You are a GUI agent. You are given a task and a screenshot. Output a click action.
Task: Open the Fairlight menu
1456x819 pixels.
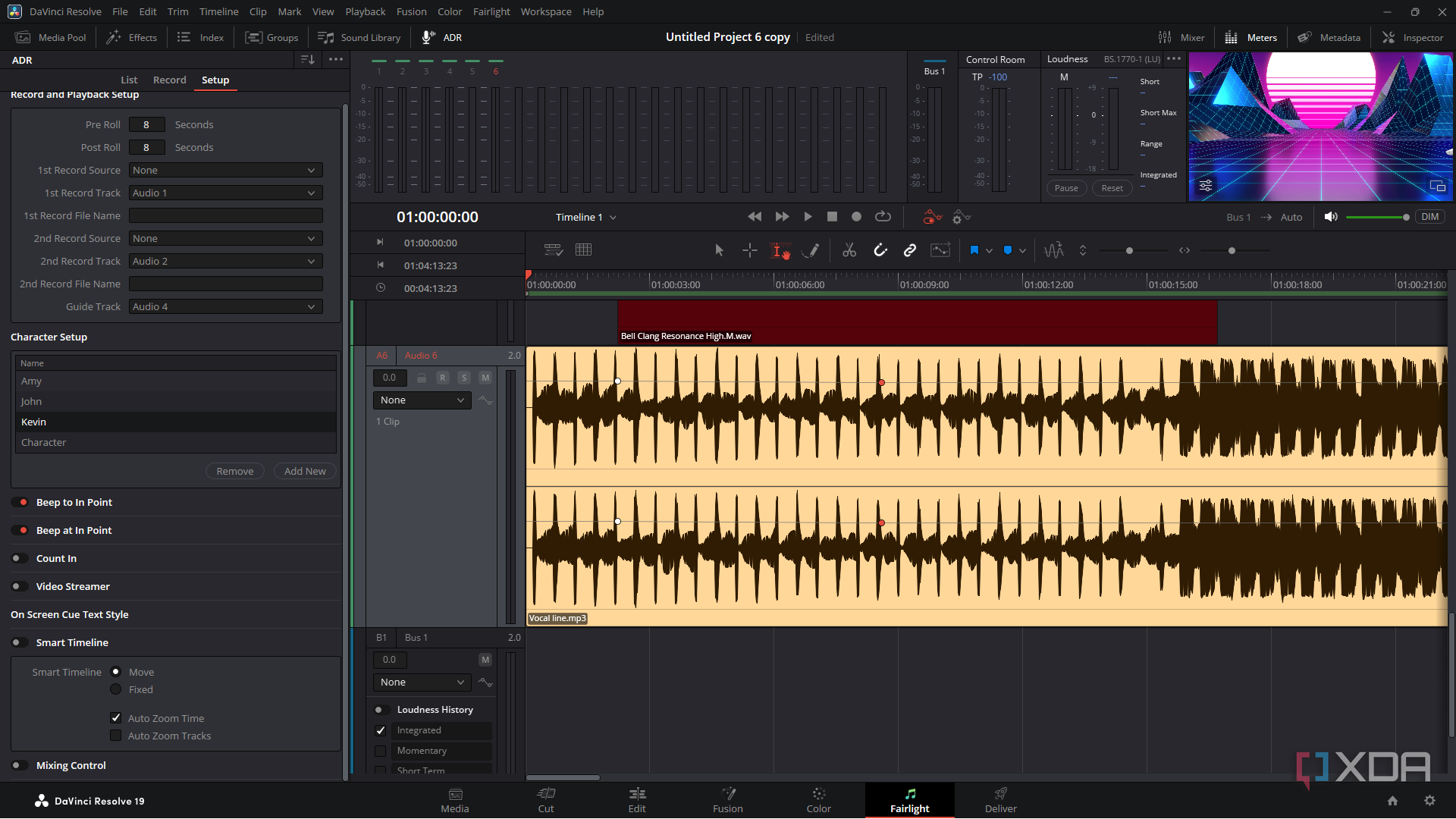(x=491, y=11)
